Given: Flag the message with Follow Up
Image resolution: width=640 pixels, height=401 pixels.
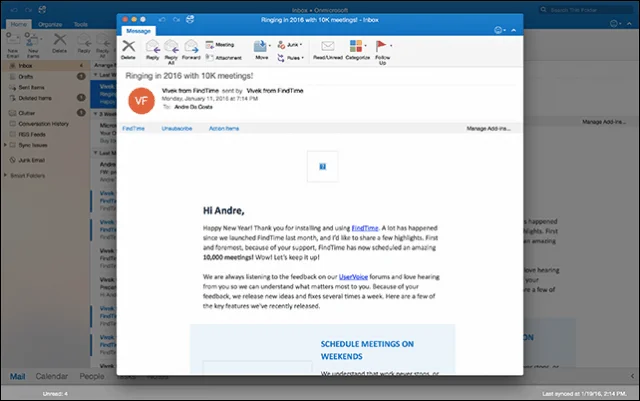Looking at the screenshot, I should (x=380, y=46).
